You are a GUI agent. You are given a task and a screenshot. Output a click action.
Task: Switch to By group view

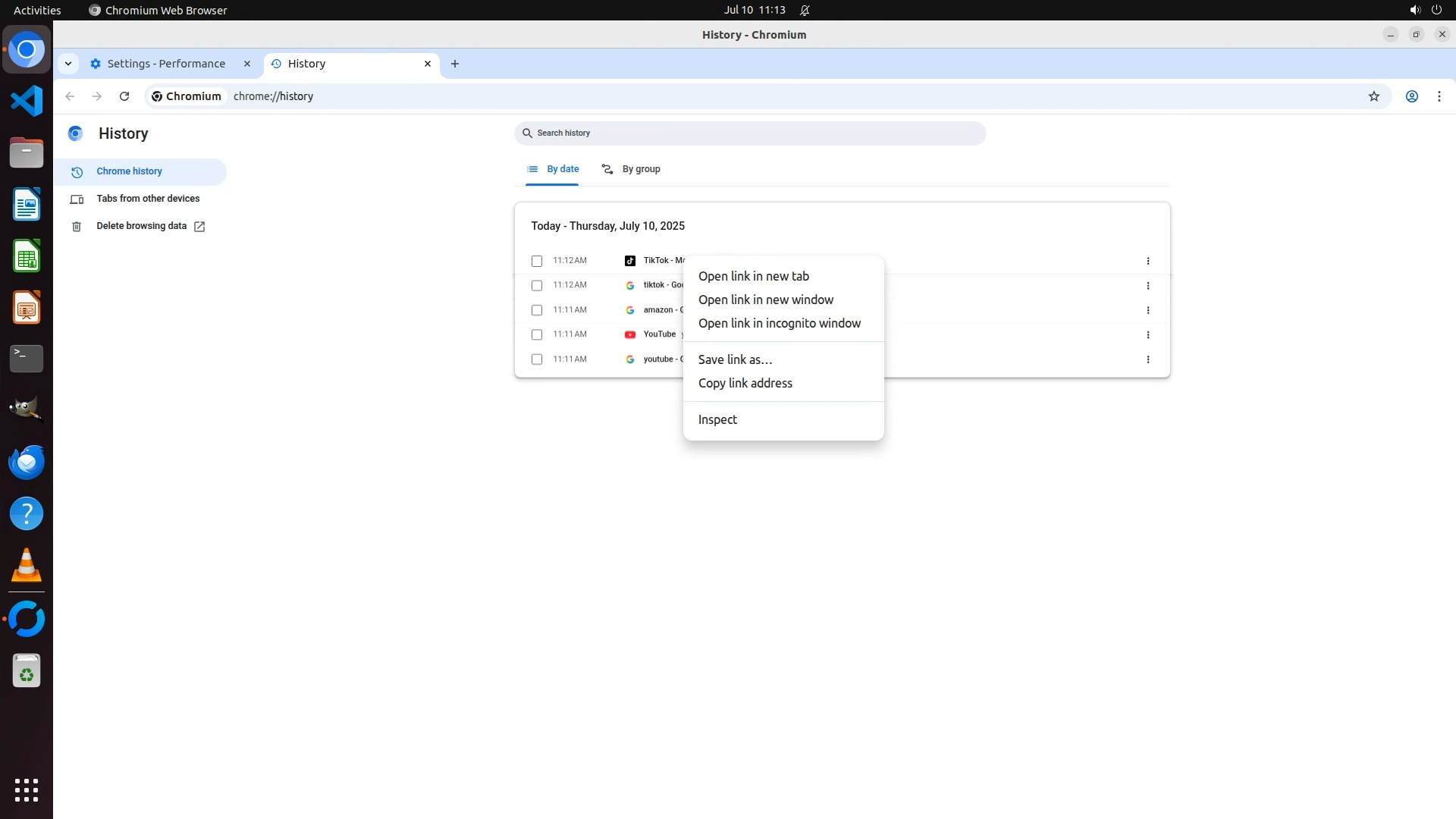(631, 169)
